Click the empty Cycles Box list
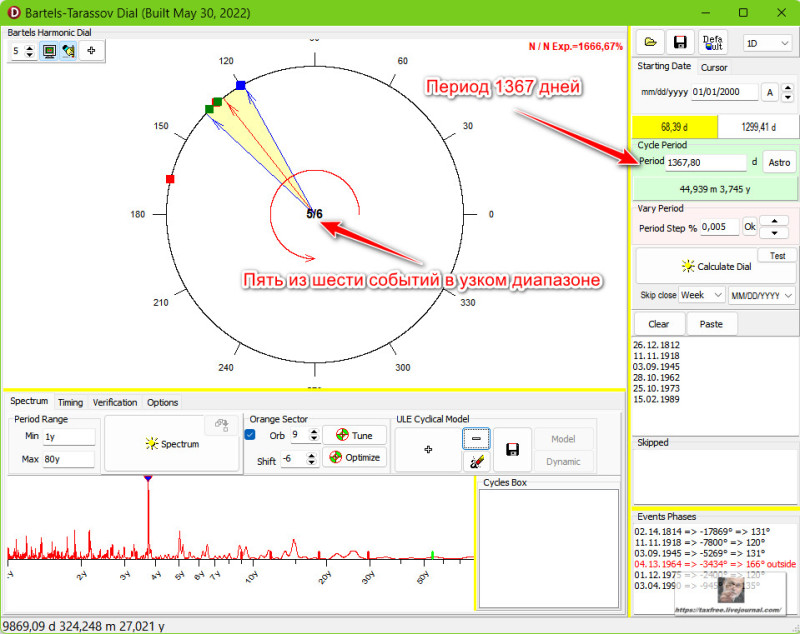The image size is (800, 634). coord(548,548)
